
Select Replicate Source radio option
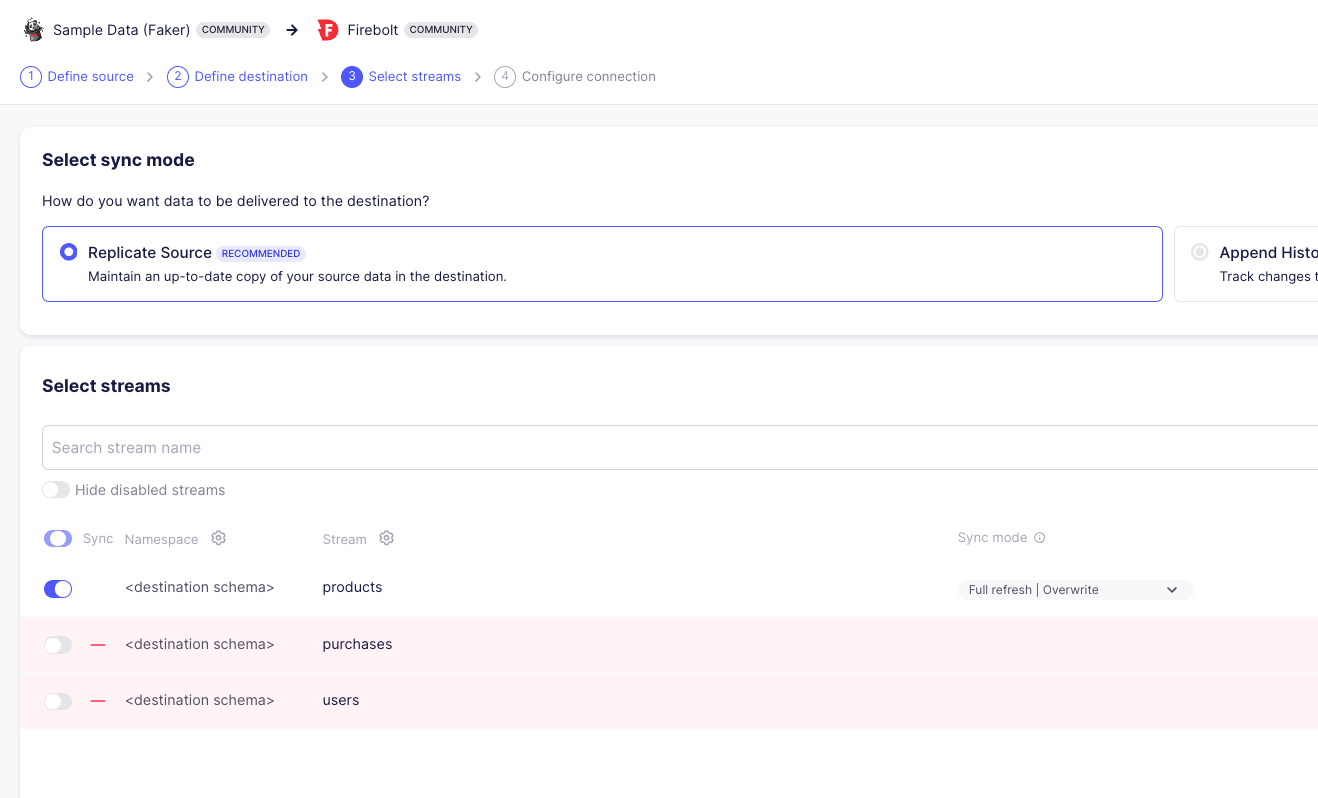coord(68,252)
